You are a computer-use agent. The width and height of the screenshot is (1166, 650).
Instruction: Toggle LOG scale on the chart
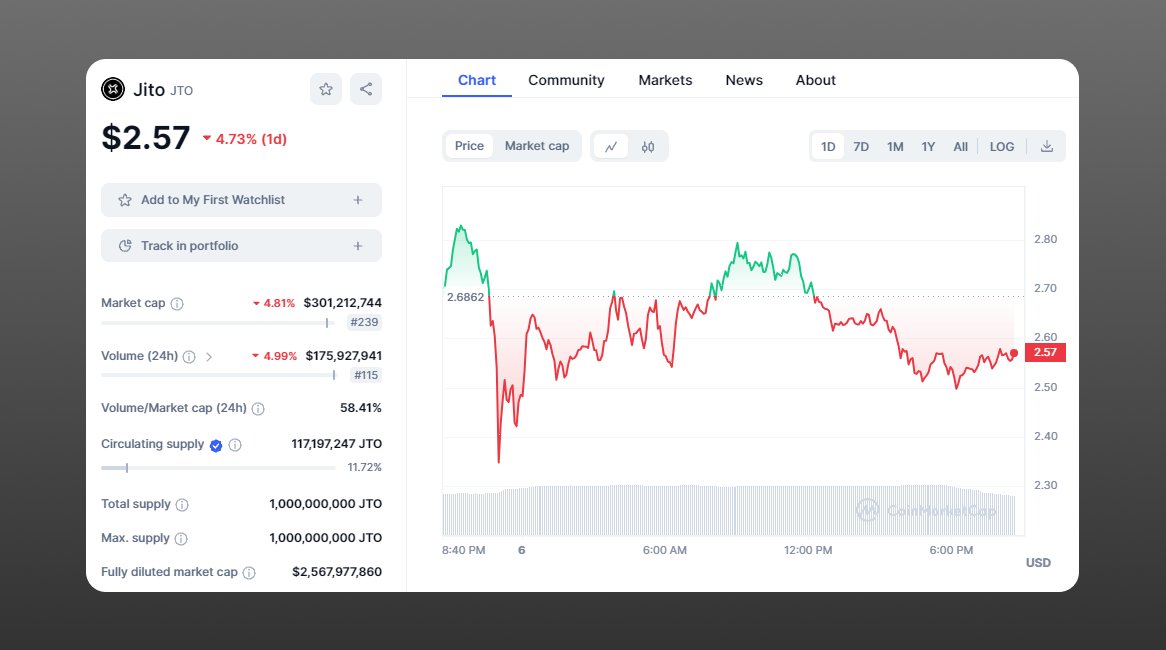pos(1001,146)
